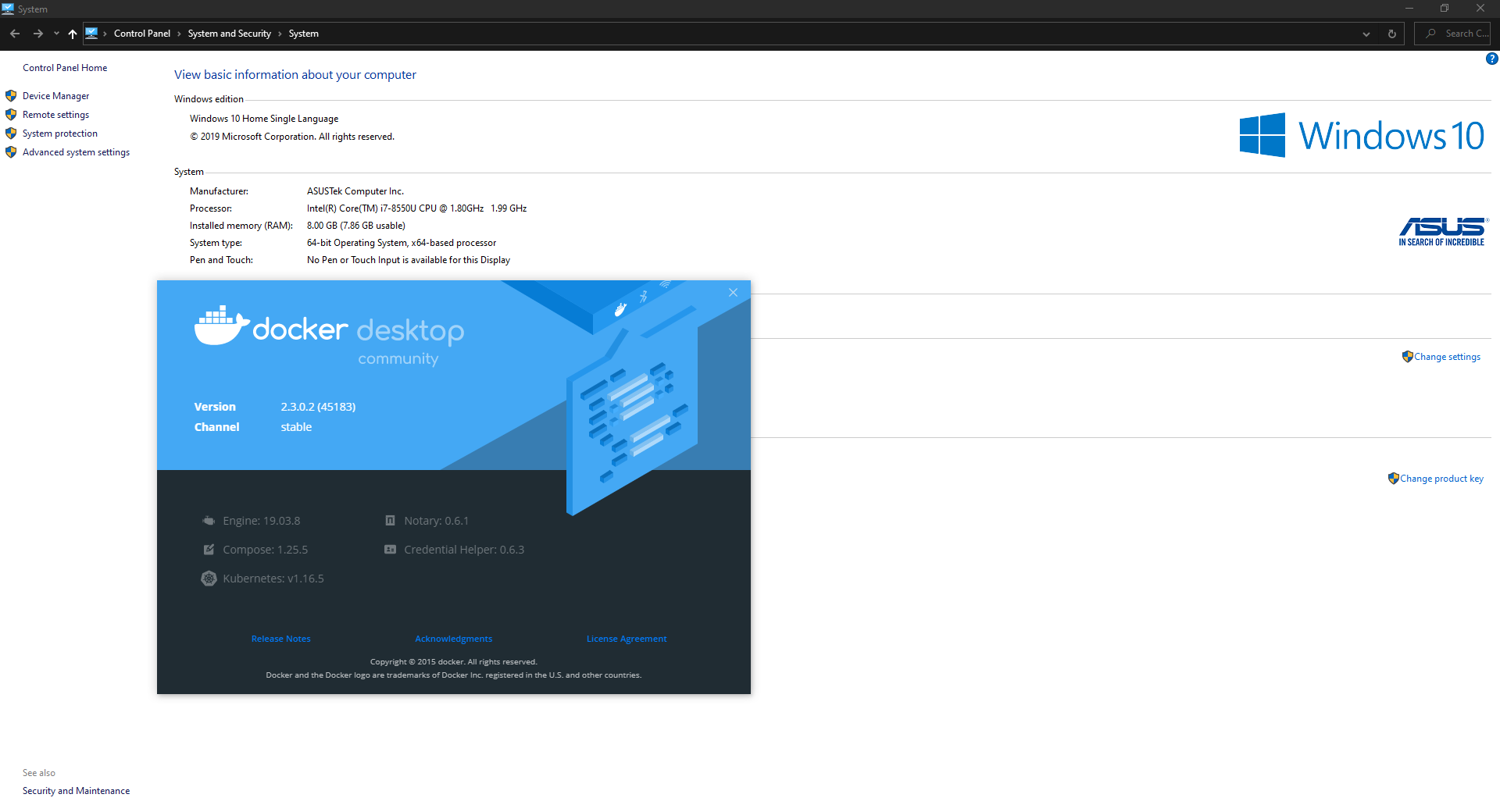This screenshot has width=1500, height=812.
Task: Click ASUSTek Computer Inc. manufacturer text
Action: pos(355,191)
